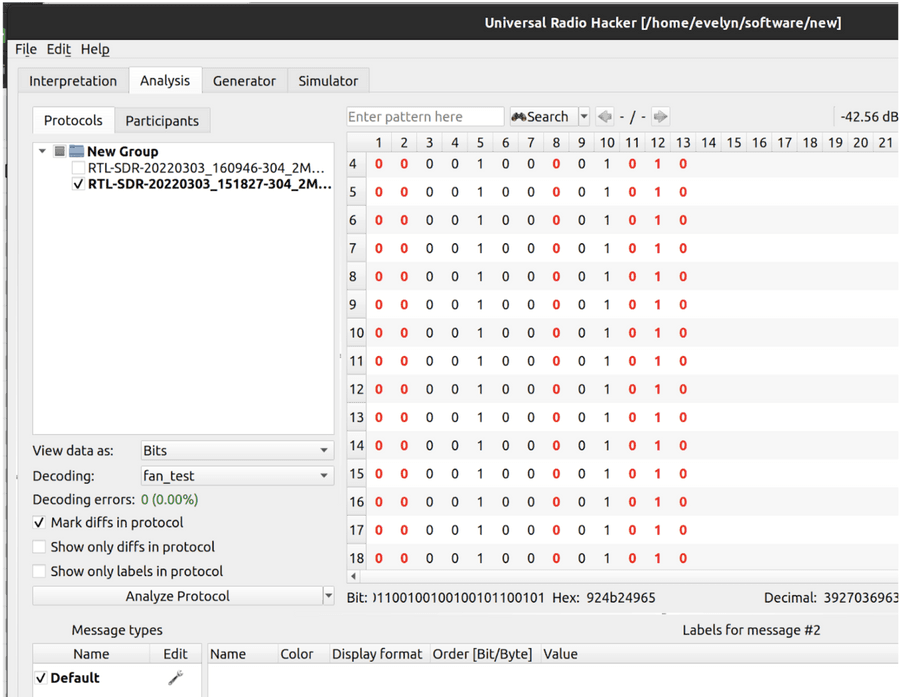Open the View data as dropdown
This screenshot has width=900, height=697.
[236, 451]
